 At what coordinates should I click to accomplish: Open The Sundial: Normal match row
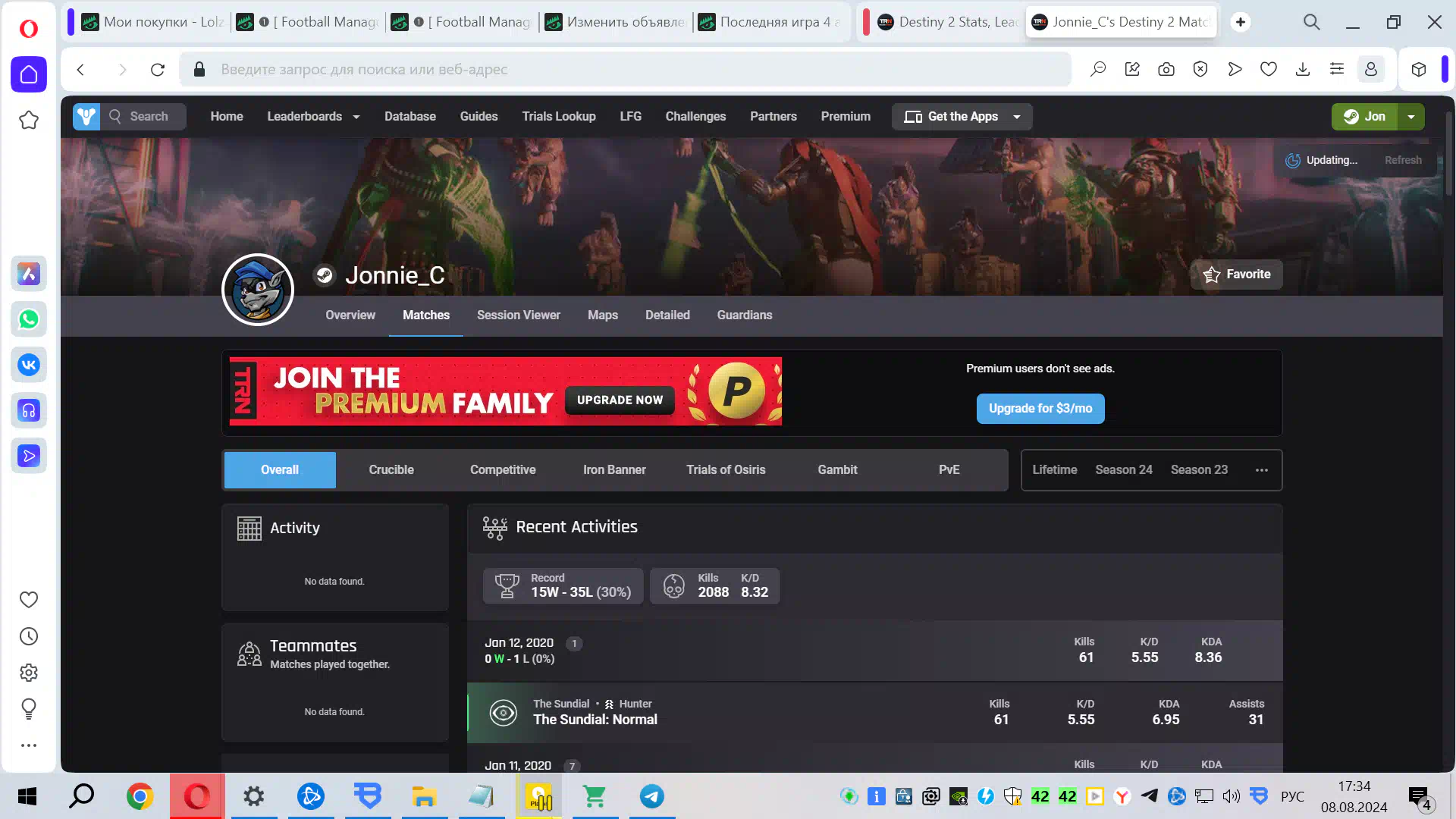[875, 713]
